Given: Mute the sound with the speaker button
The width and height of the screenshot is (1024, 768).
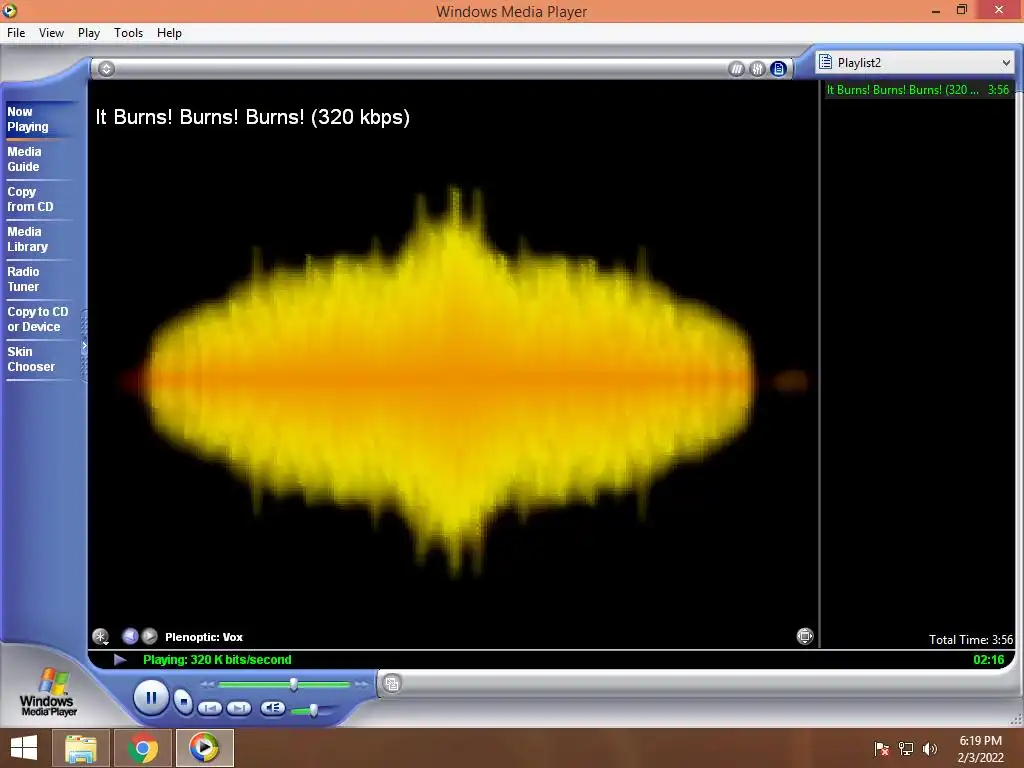Looking at the screenshot, I should coord(272,708).
